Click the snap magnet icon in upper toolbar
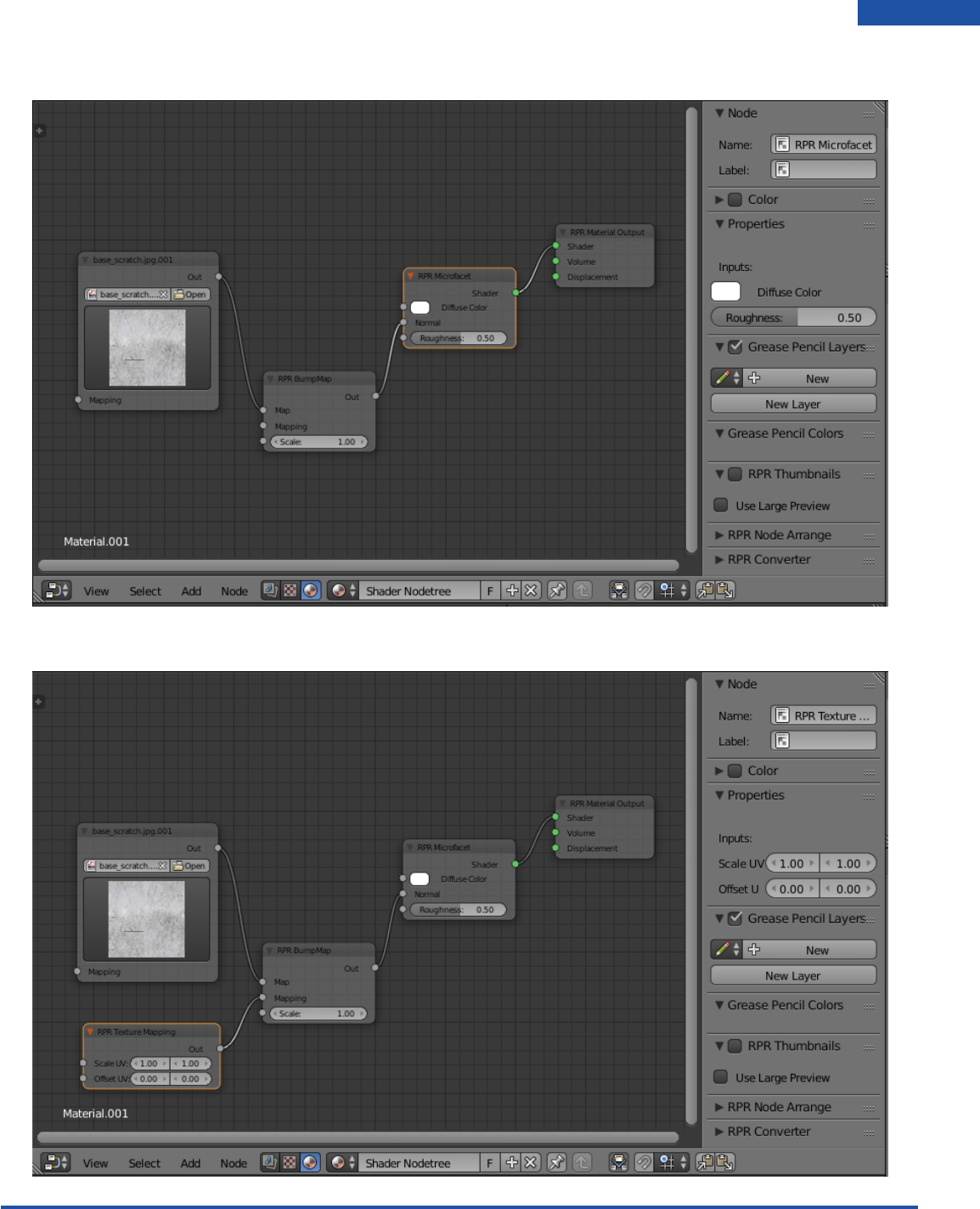Viewport: 980px width, 1209px height. pos(645,590)
